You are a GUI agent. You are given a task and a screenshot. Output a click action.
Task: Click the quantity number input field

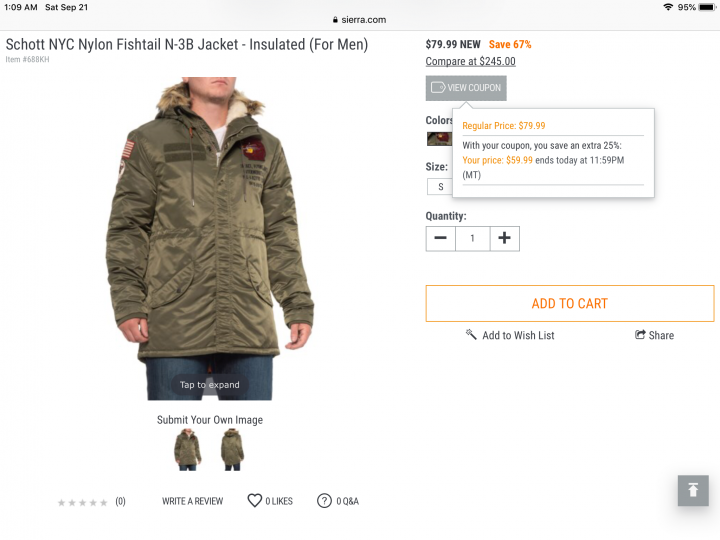(x=472, y=238)
